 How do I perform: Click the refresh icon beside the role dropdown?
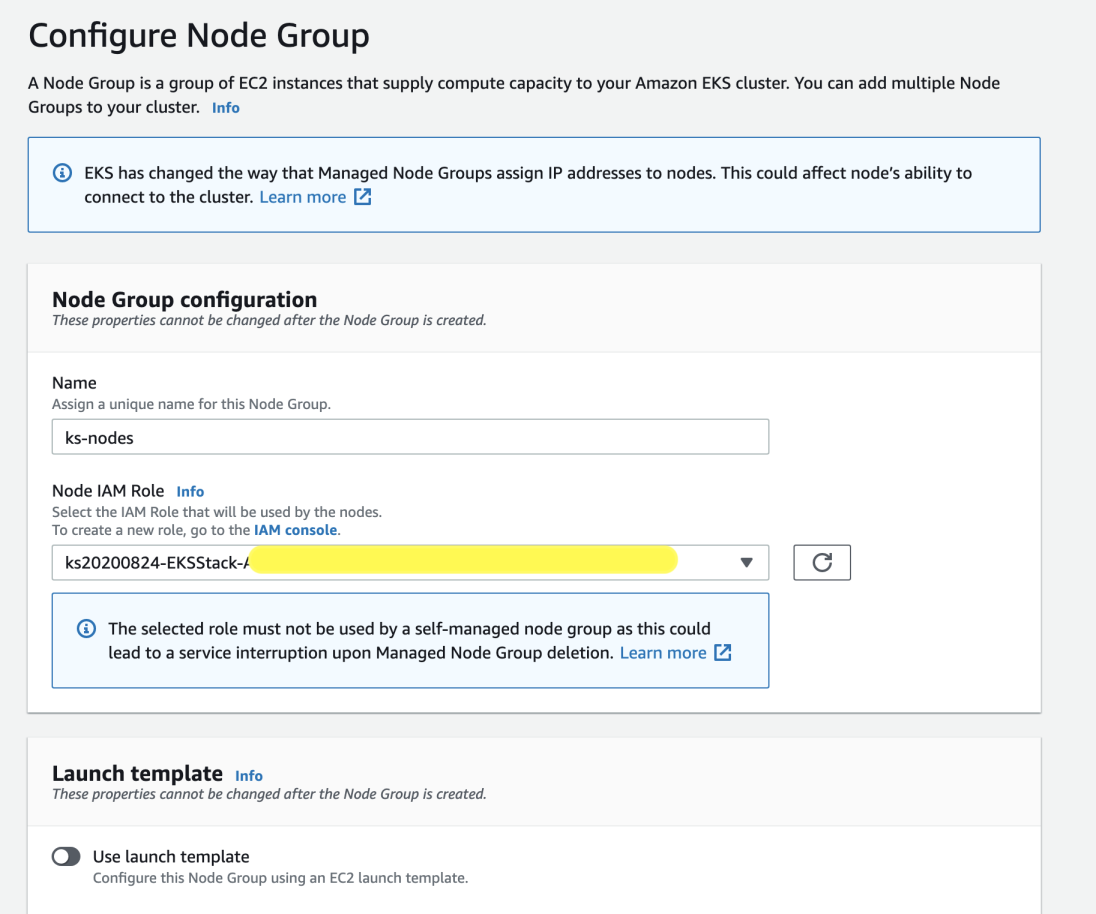click(x=821, y=562)
